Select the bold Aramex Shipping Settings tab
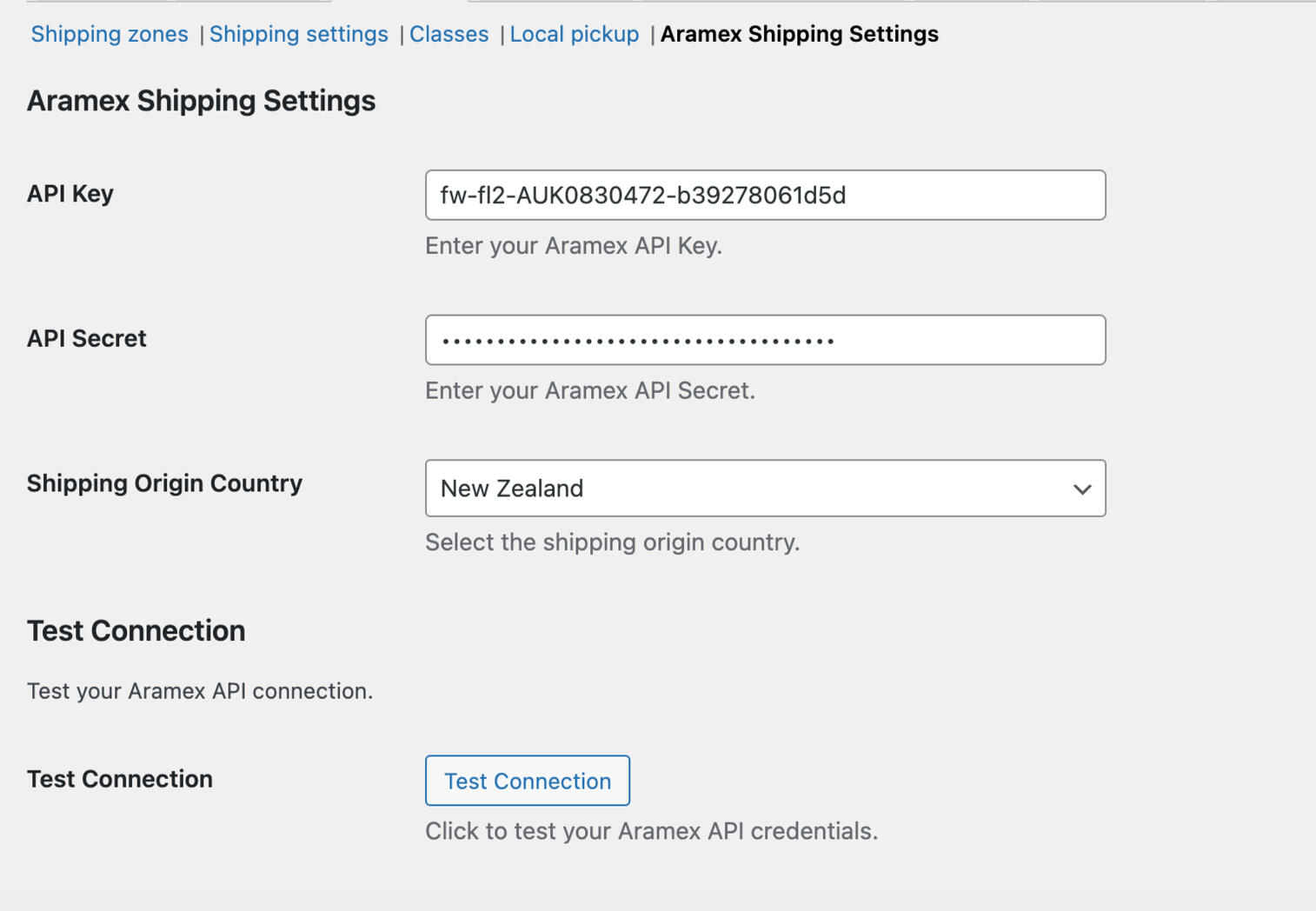The width and height of the screenshot is (1316, 911). [x=799, y=34]
